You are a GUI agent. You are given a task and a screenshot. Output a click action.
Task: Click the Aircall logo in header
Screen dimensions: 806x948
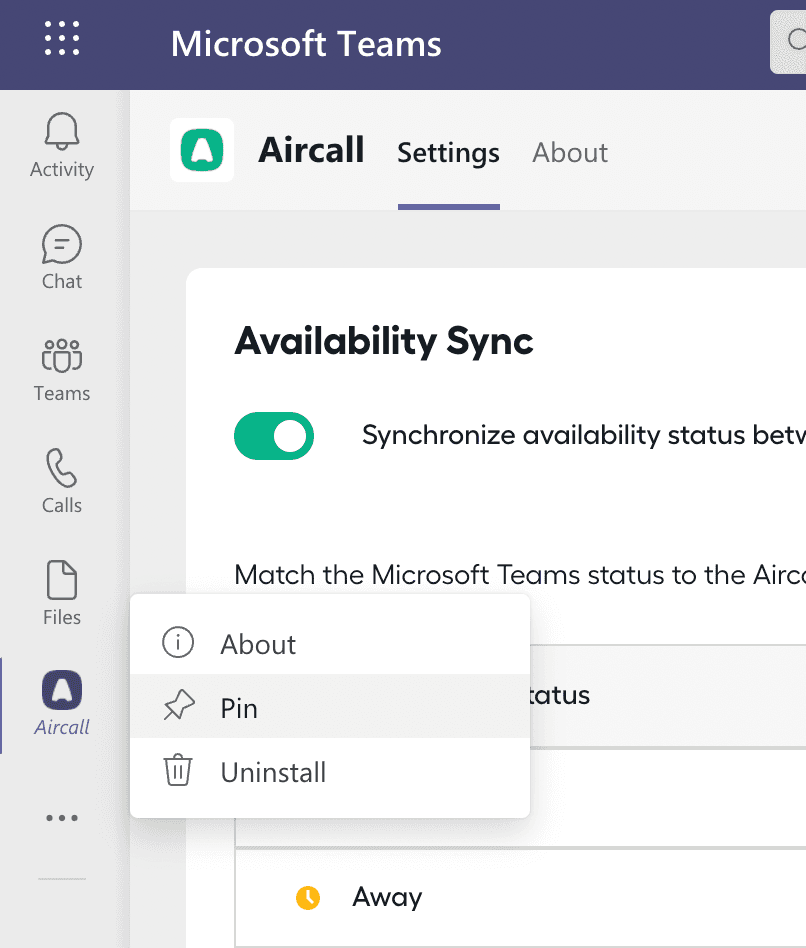pyautogui.click(x=202, y=151)
